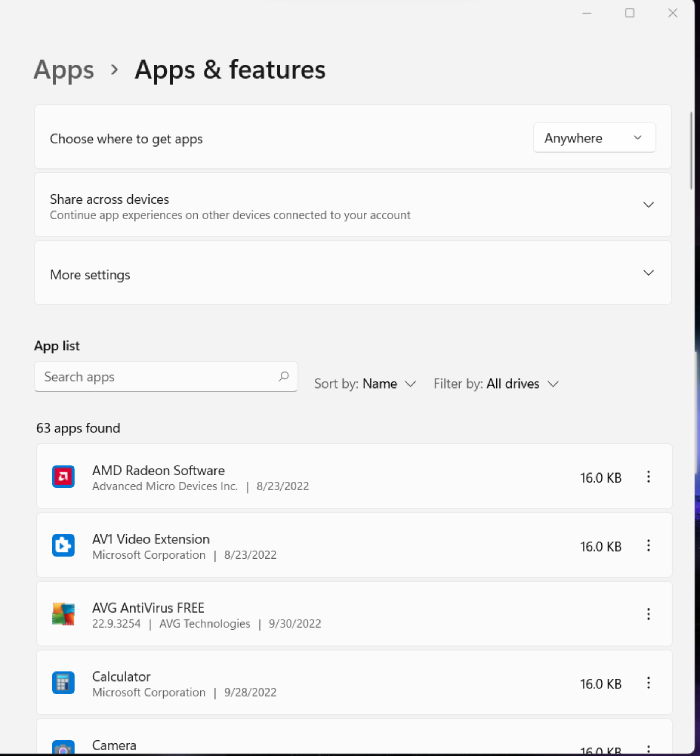Open more options for Calculator
This screenshot has height=756, width=700.
point(648,683)
